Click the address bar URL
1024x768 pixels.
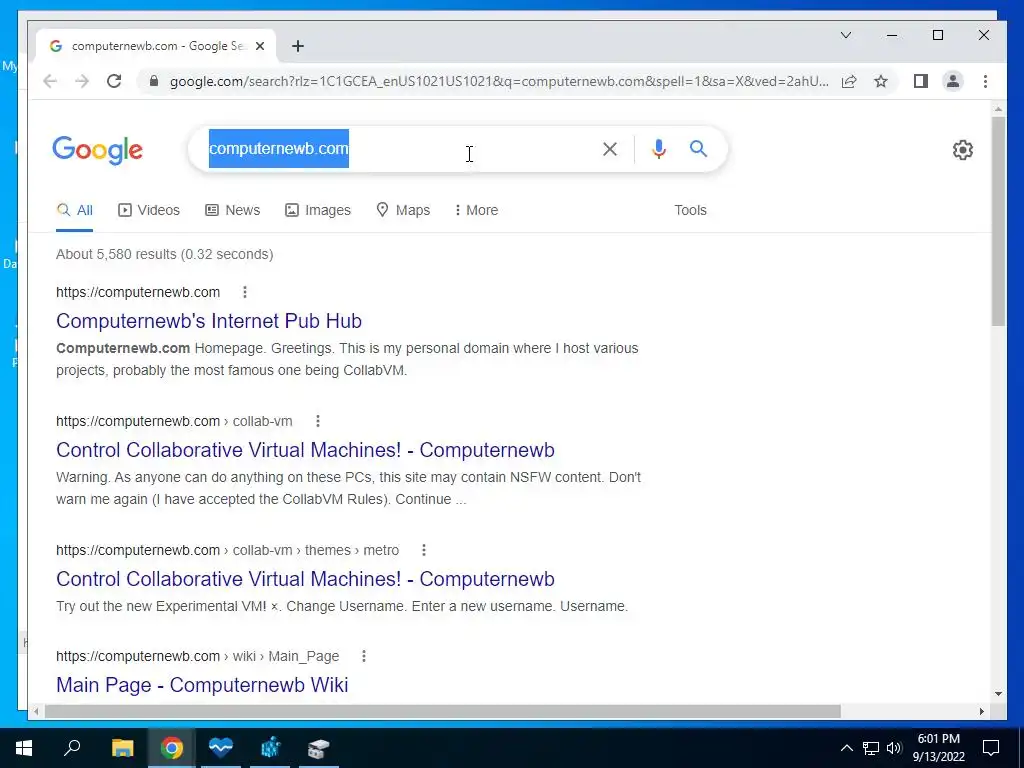[x=499, y=81]
